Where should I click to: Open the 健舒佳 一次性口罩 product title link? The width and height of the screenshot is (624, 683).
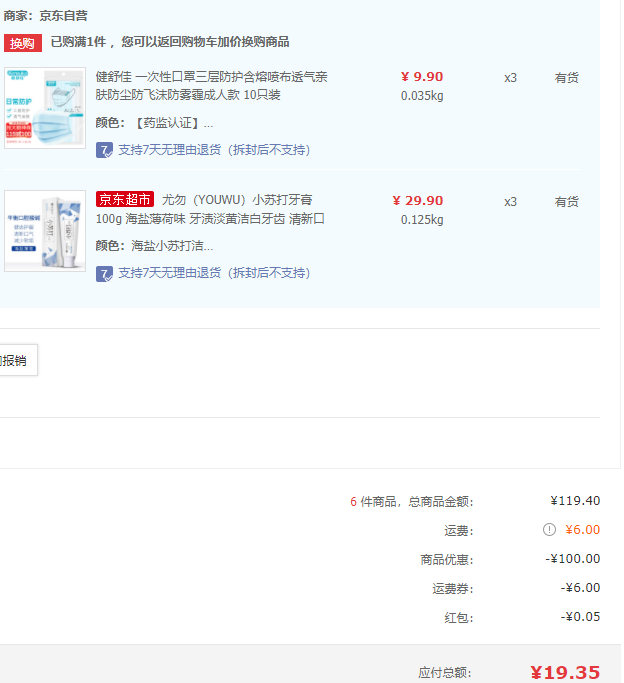point(211,86)
